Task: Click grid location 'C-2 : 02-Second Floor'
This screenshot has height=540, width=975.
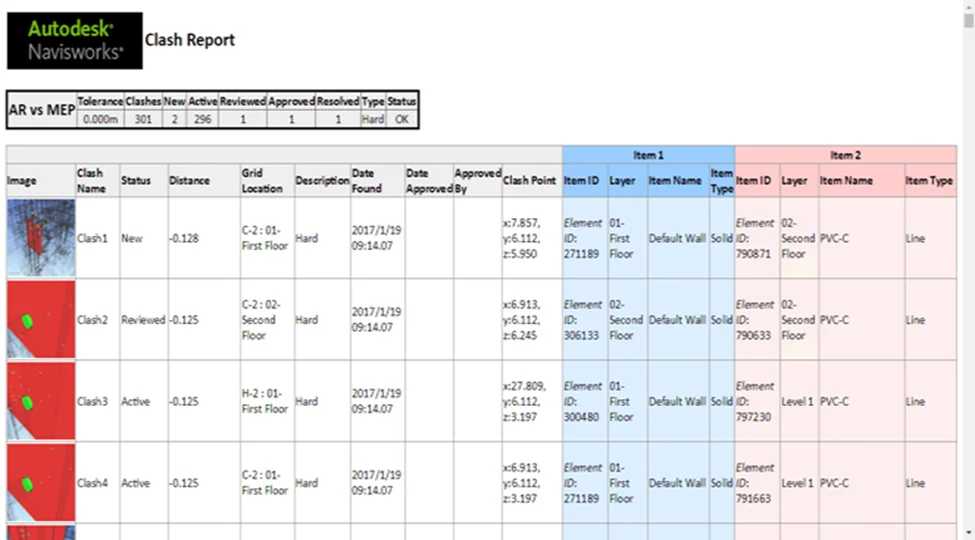Action: tap(261, 320)
